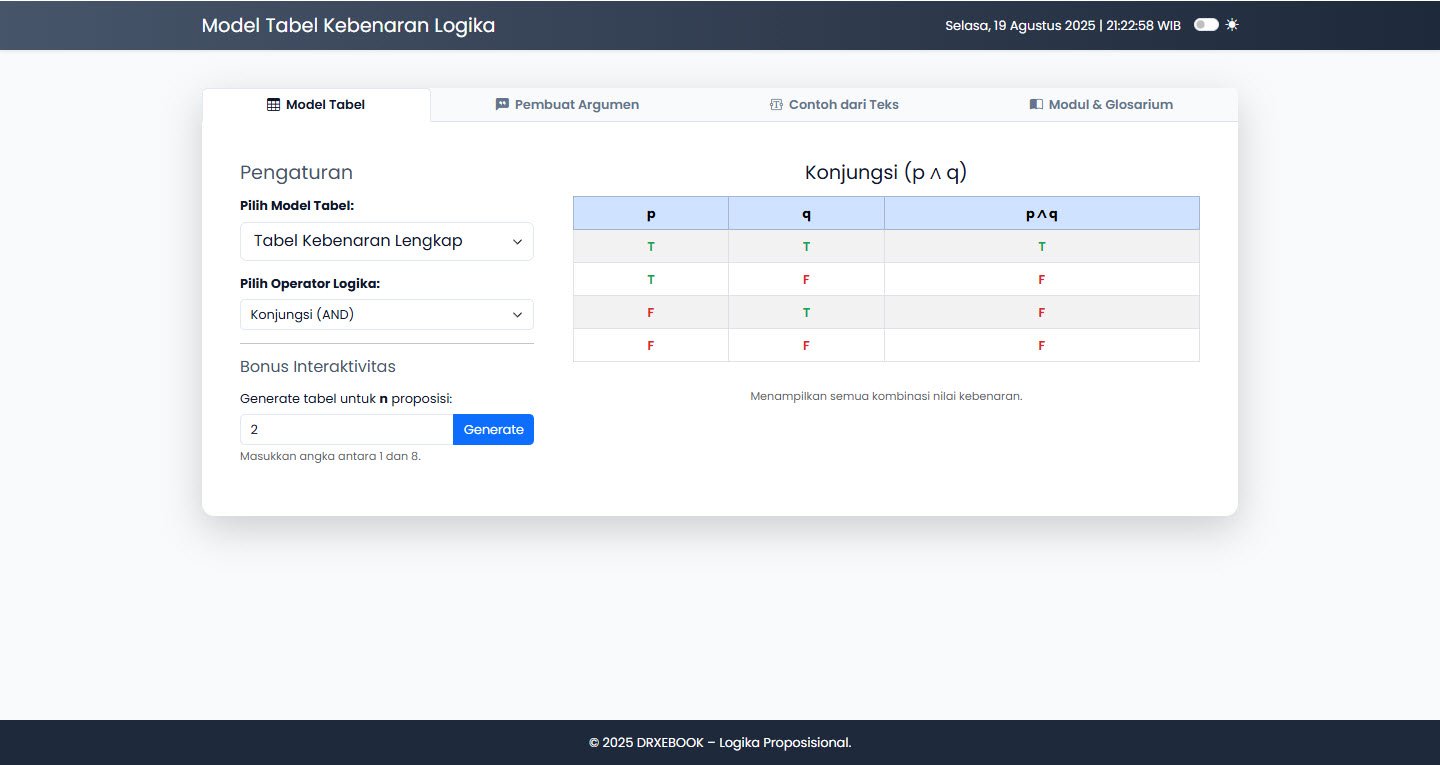The width and height of the screenshot is (1440, 765).
Task: Click the Generate button
Action: click(x=493, y=429)
